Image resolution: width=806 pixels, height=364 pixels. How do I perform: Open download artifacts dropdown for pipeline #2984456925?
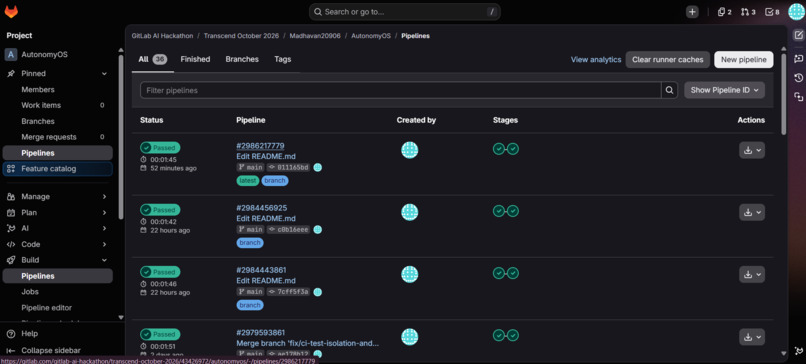coord(752,212)
